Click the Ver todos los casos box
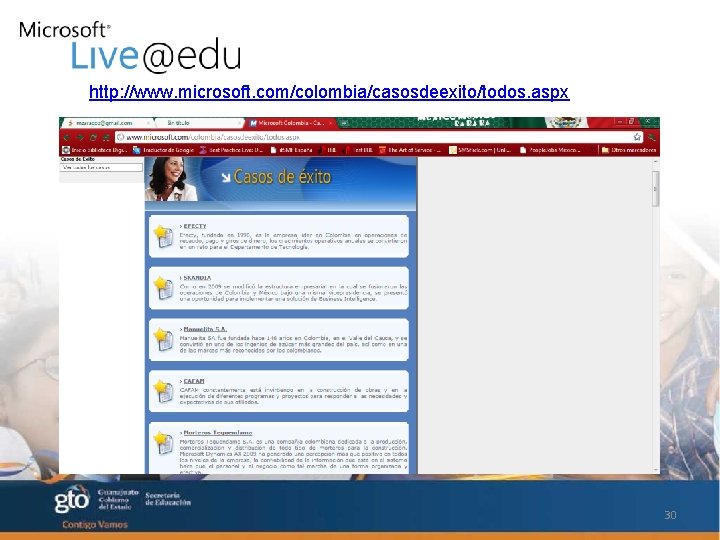The height and width of the screenshot is (540, 720). tap(101, 168)
